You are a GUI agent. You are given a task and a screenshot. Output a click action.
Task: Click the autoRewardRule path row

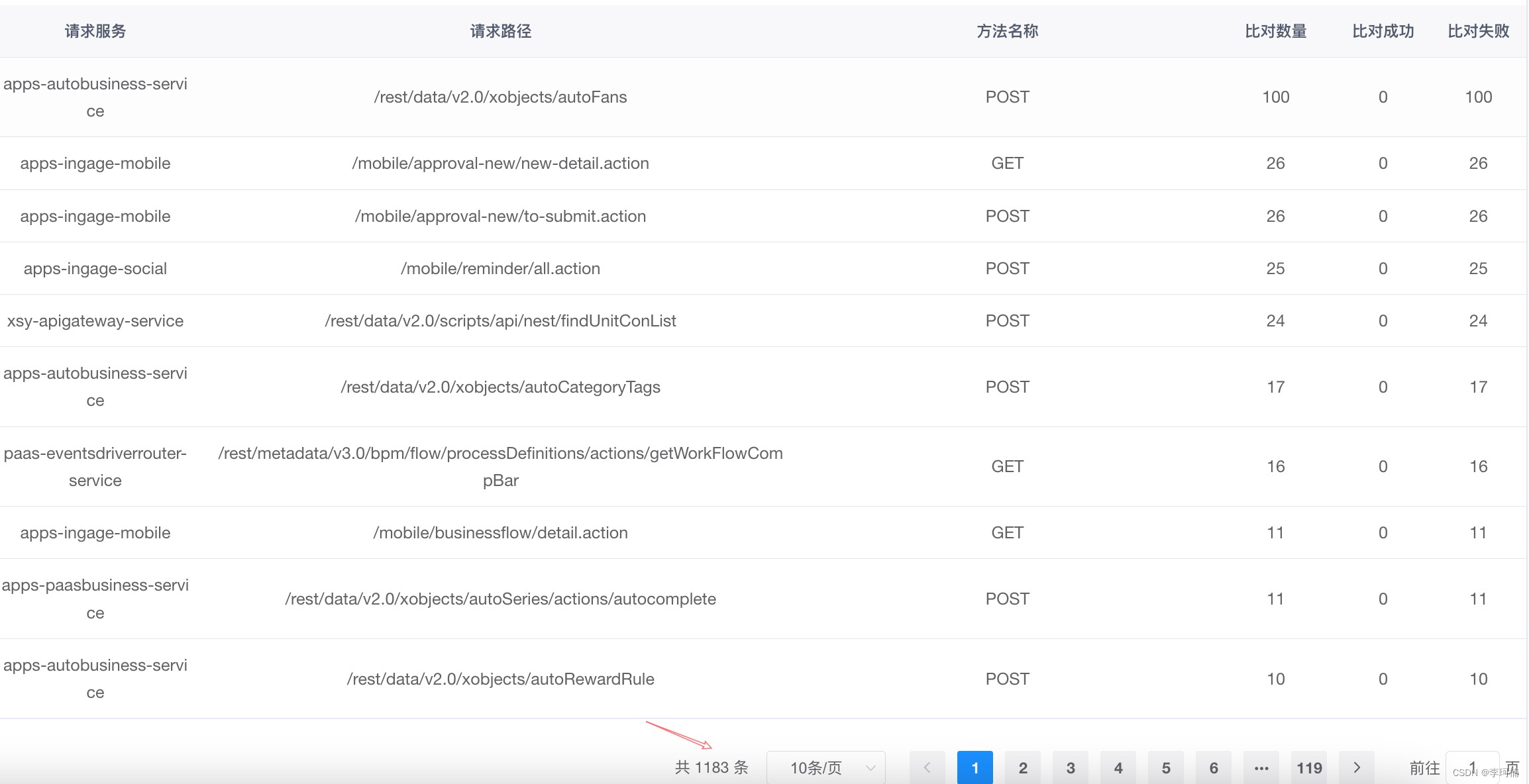[x=500, y=679]
